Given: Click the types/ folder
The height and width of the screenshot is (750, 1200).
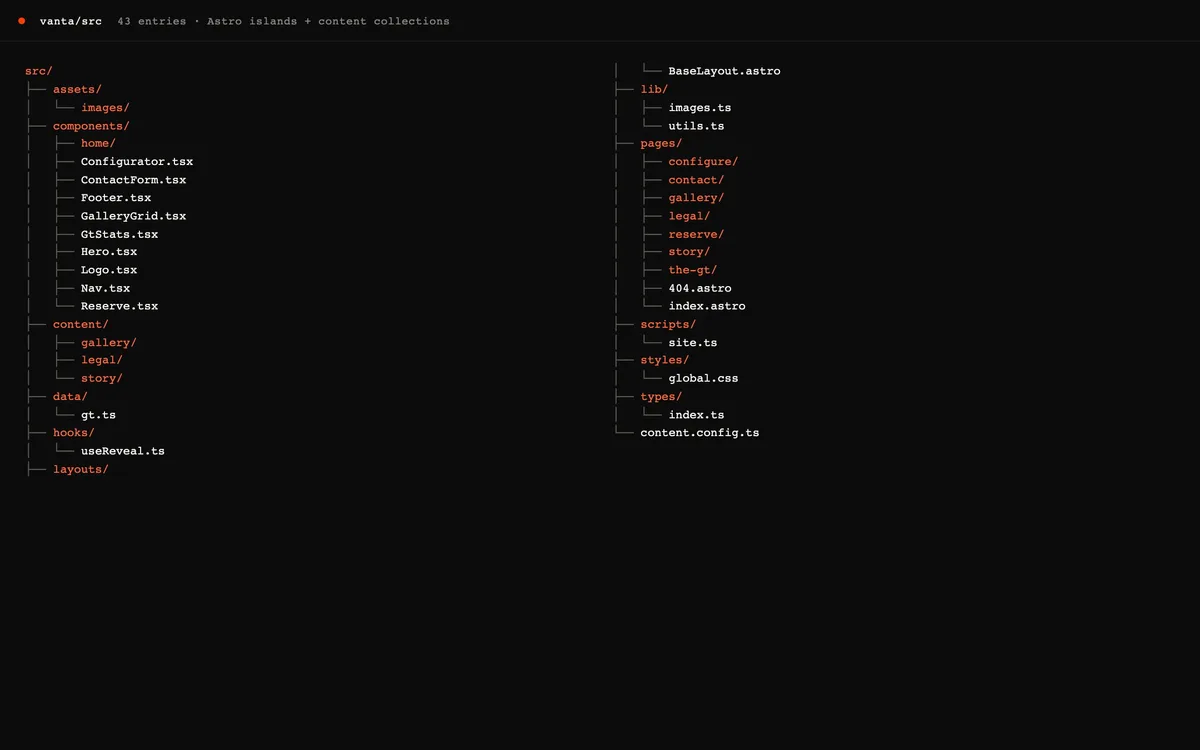Looking at the screenshot, I should tap(662, 396).
